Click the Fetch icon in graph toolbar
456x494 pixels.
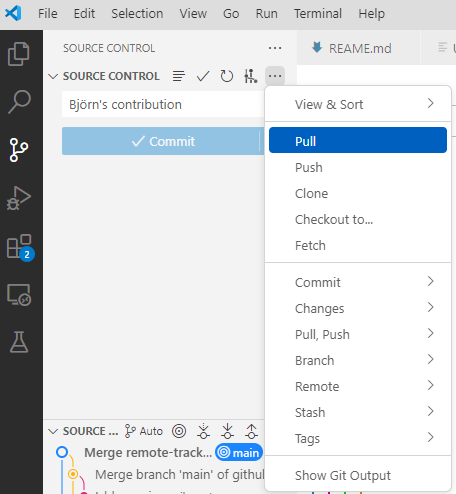coord(203,431)
